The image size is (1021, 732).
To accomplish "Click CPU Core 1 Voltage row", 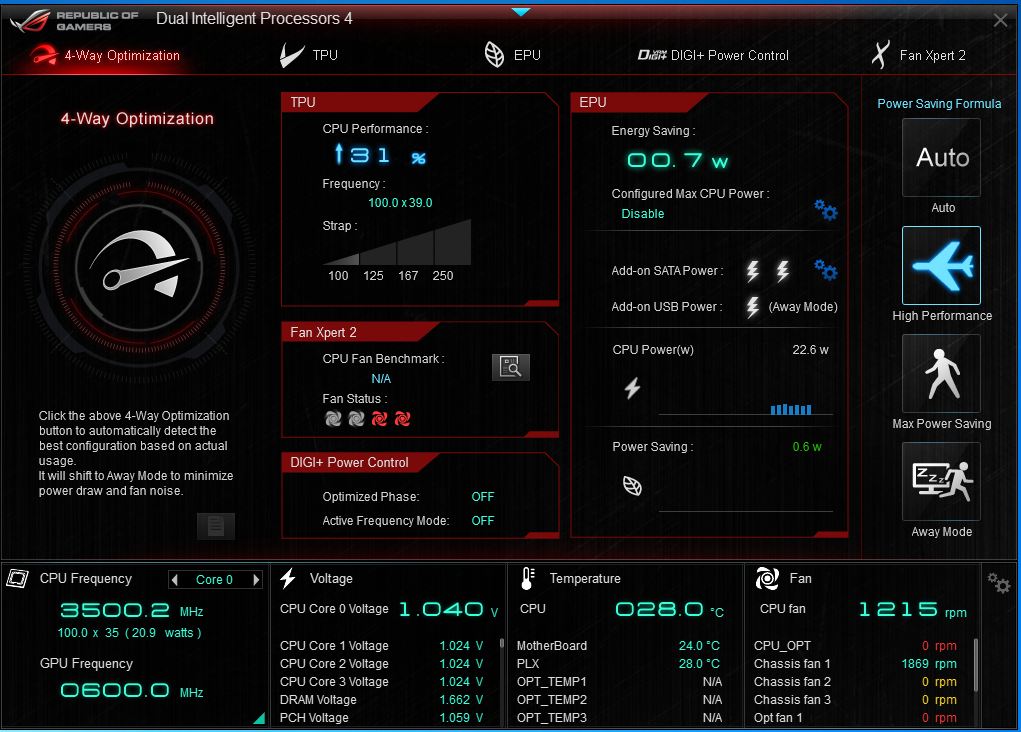I will click(x=382, y=646).
